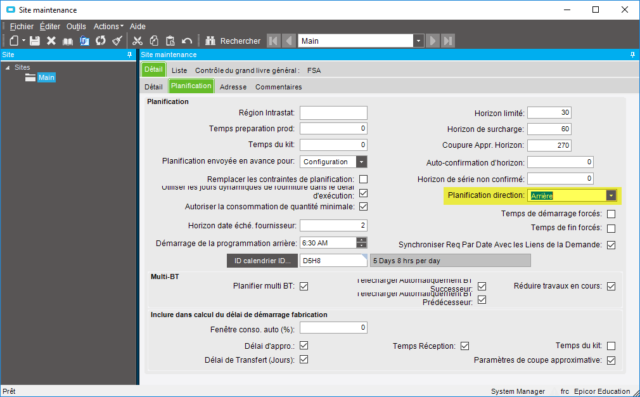Click the Rechercher button label
Image resolution: width=640 pixels, height=397 pixels.
240,41
